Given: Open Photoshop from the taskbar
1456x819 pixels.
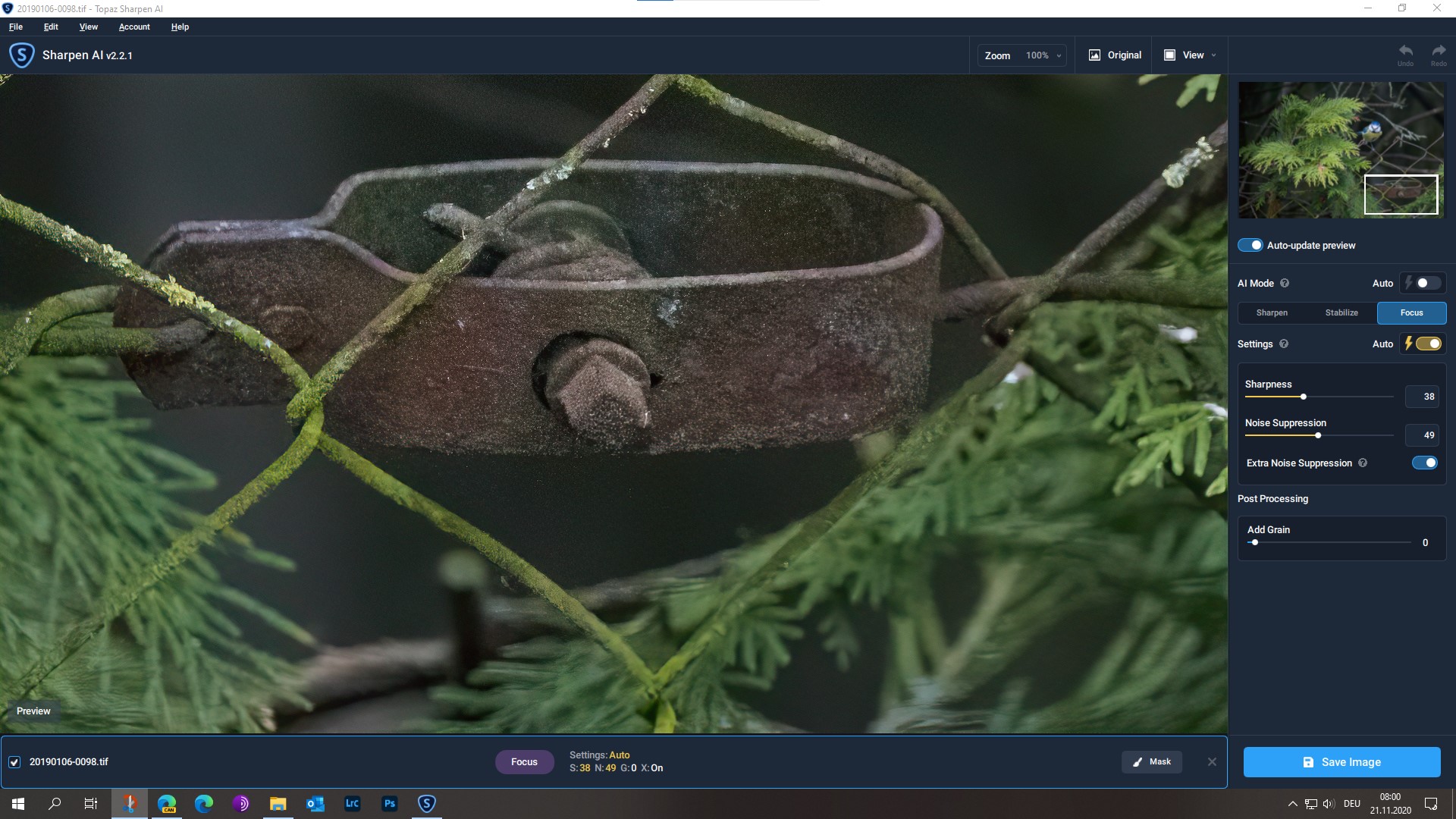Looking at the screenshot, I should click(x=390, y=804).
